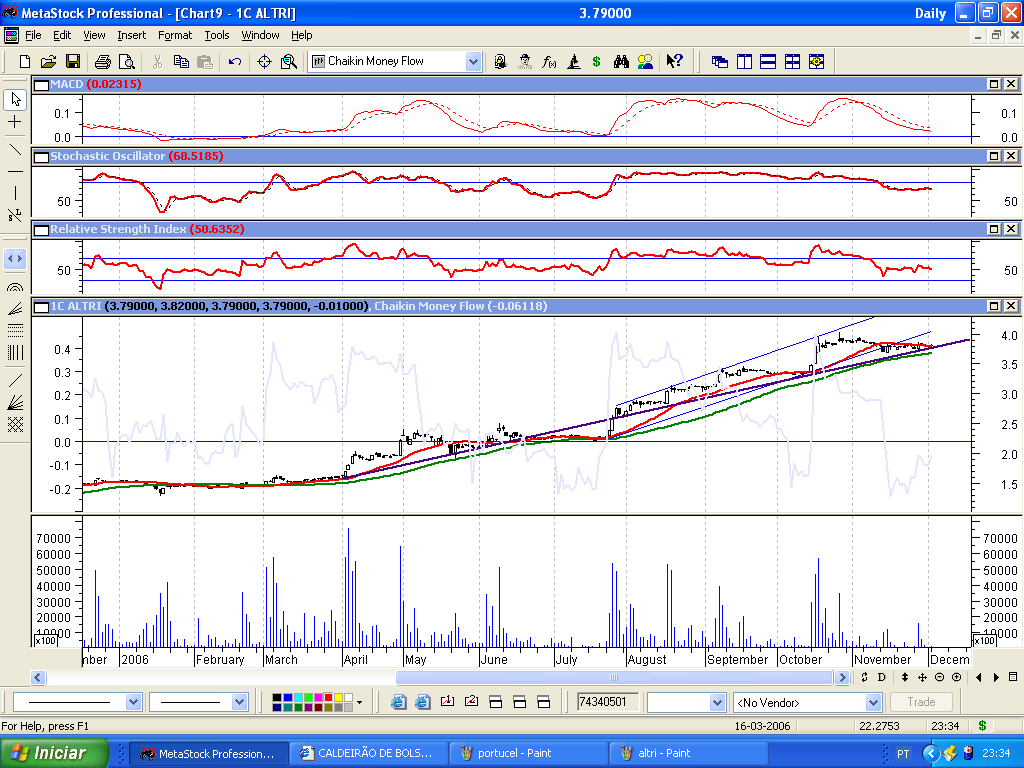Select the trendline drawing tool
Viewport: 1024px width, 768px height.
[x=15, y=150]
